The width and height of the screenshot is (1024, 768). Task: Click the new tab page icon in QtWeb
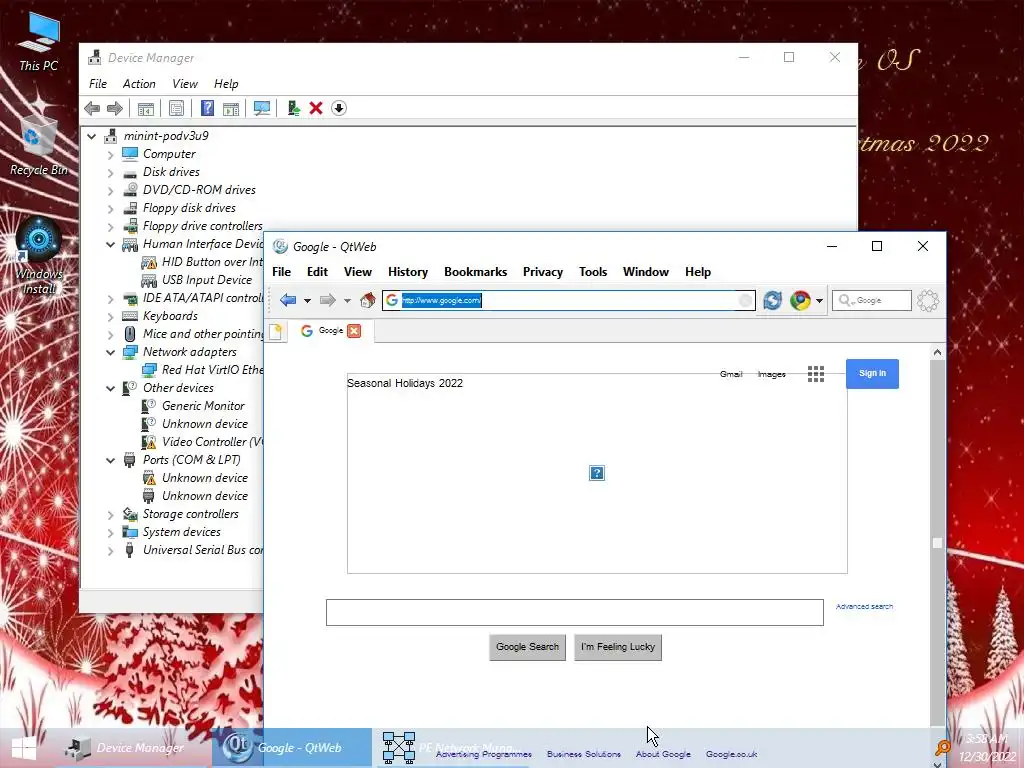(x=275, y=331)
